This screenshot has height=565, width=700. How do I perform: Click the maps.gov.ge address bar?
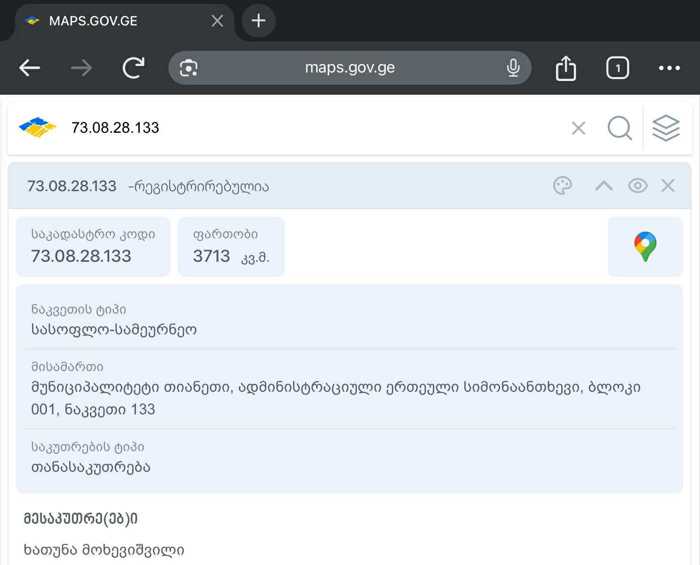350,68
